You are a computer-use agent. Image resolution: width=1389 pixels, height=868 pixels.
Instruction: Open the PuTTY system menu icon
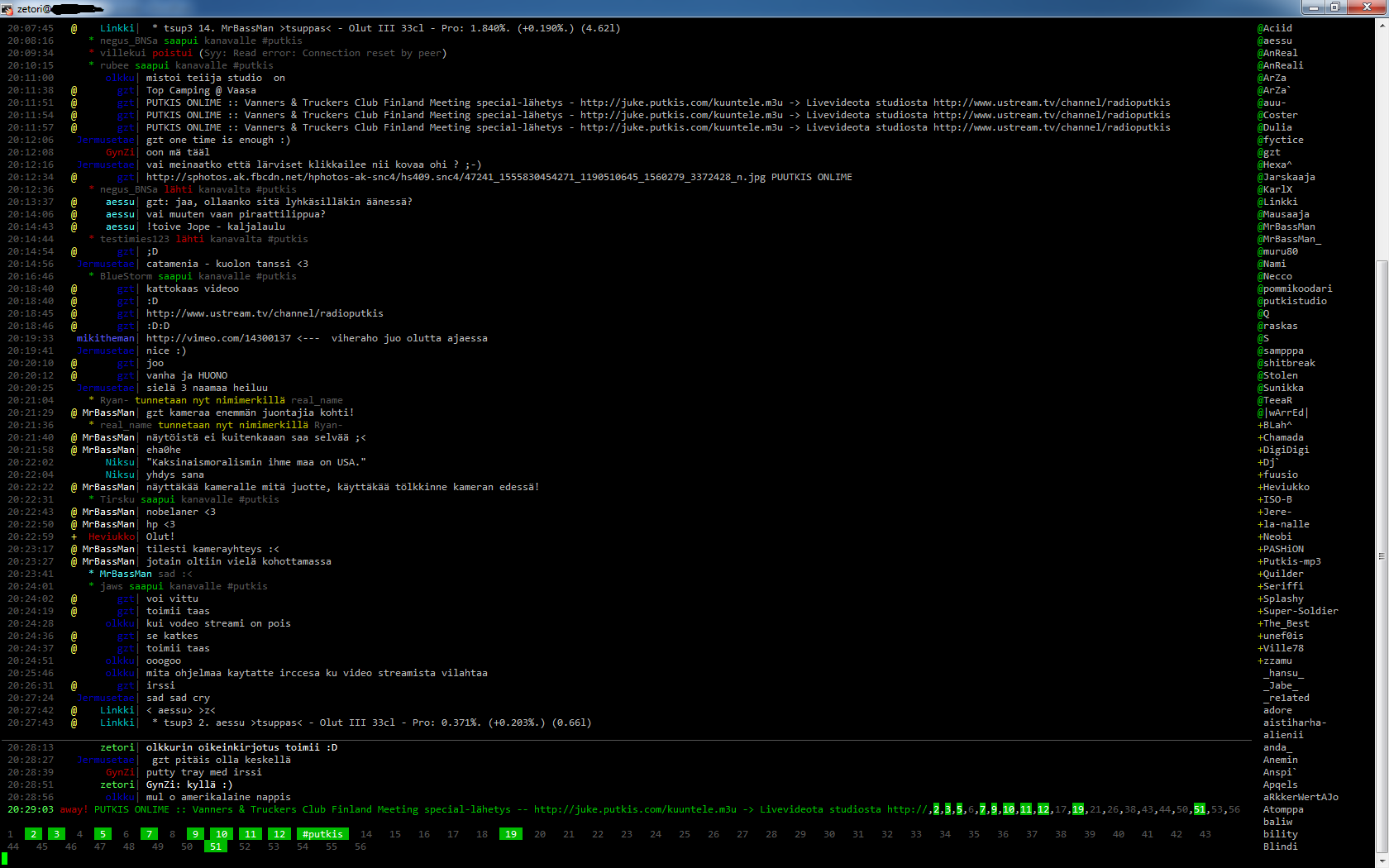point(7,9)
